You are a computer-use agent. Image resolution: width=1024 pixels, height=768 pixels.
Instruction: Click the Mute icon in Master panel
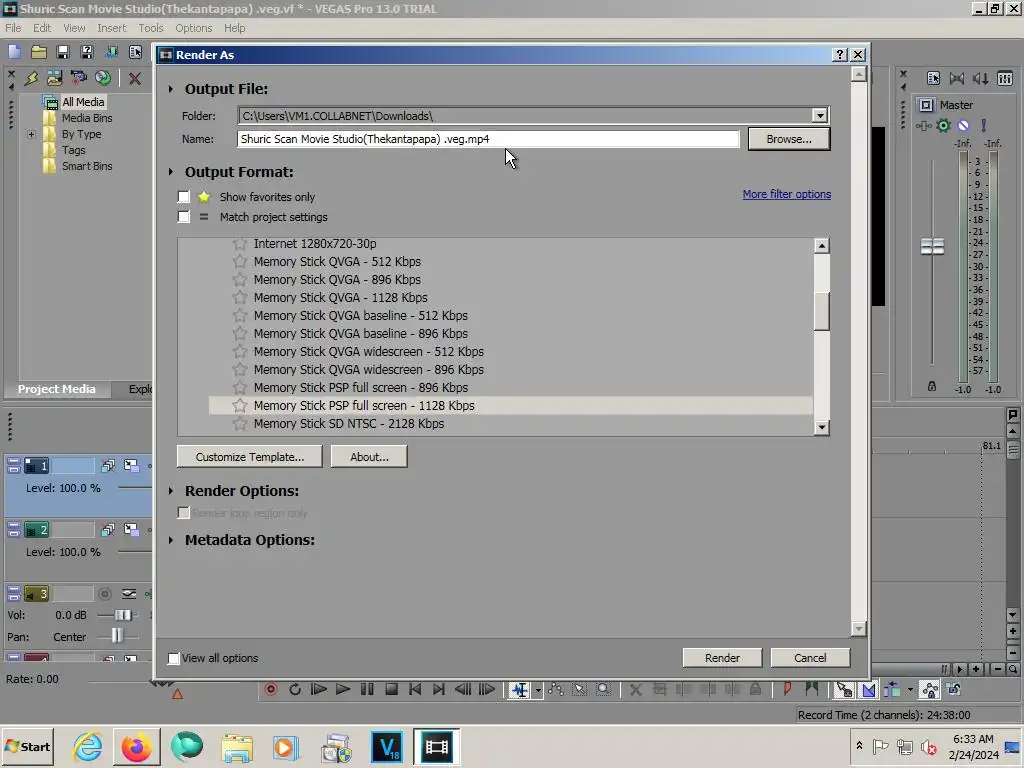click(963, 125)
